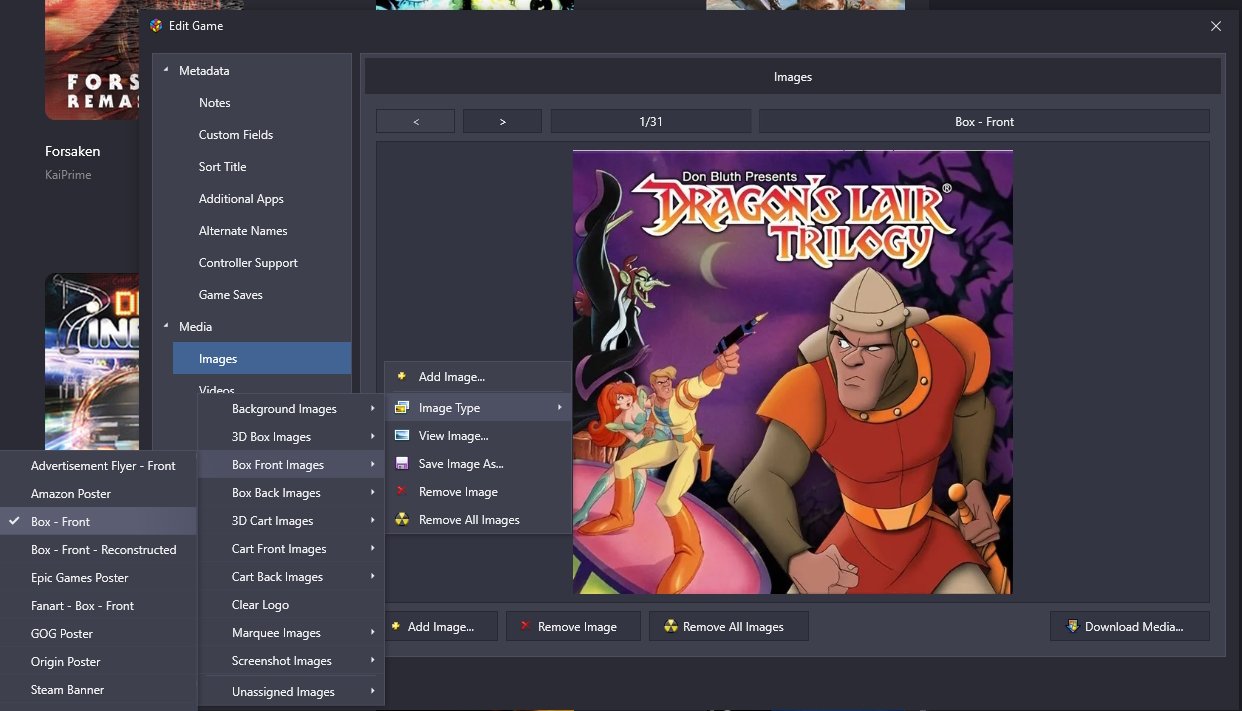Click the Save Image As floppy disk icon
The height and width of the screenshot is (711, 1242).
pos(401,464)
